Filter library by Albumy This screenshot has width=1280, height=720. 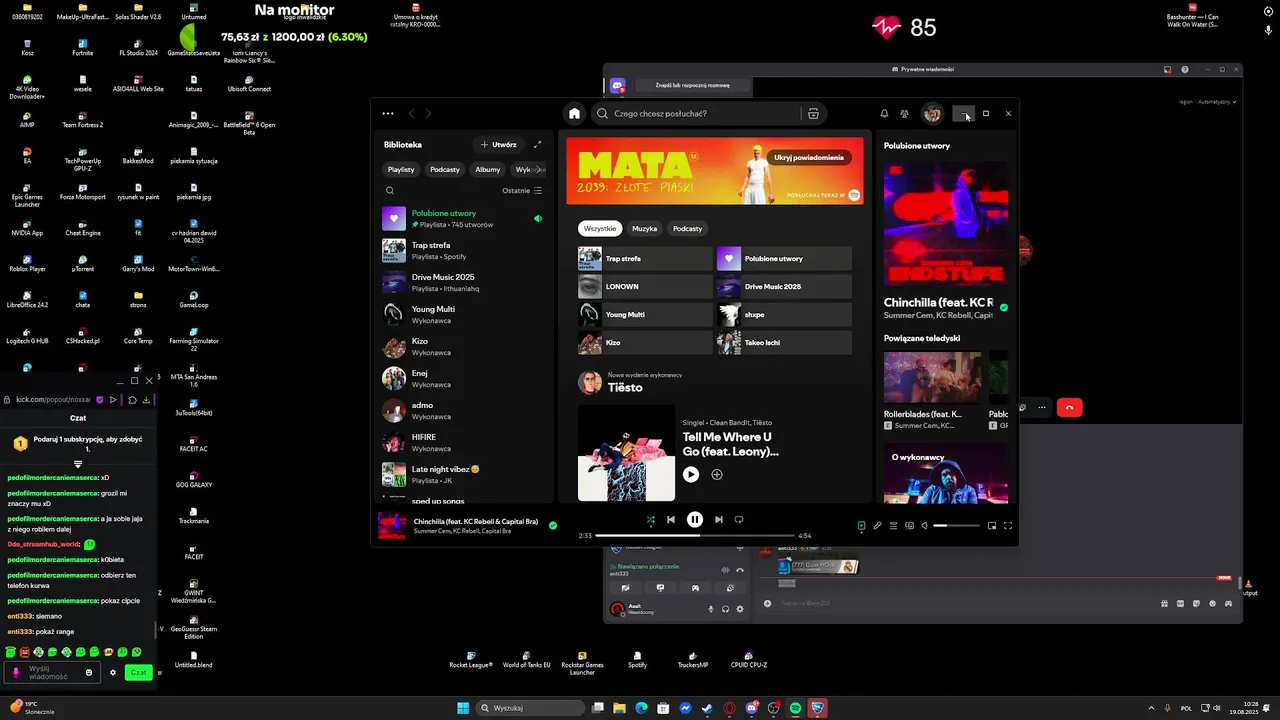[x=488, y=169]
